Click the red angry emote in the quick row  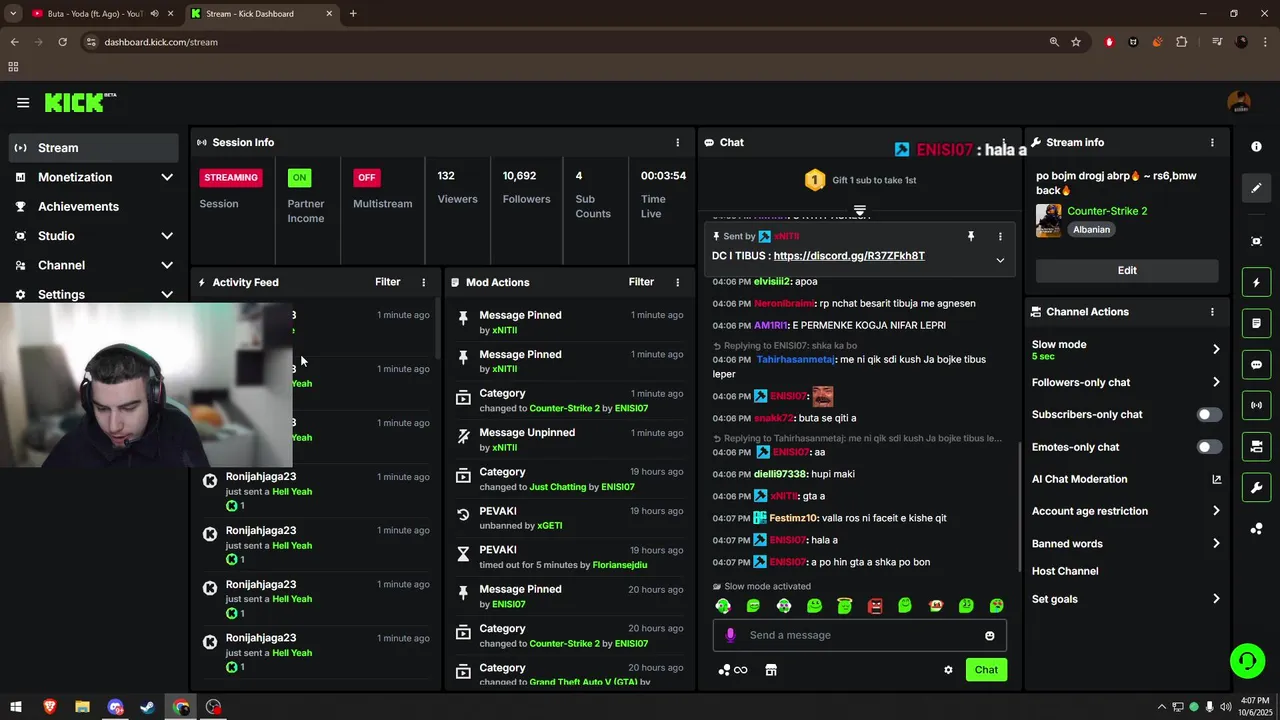click(875, 606)
